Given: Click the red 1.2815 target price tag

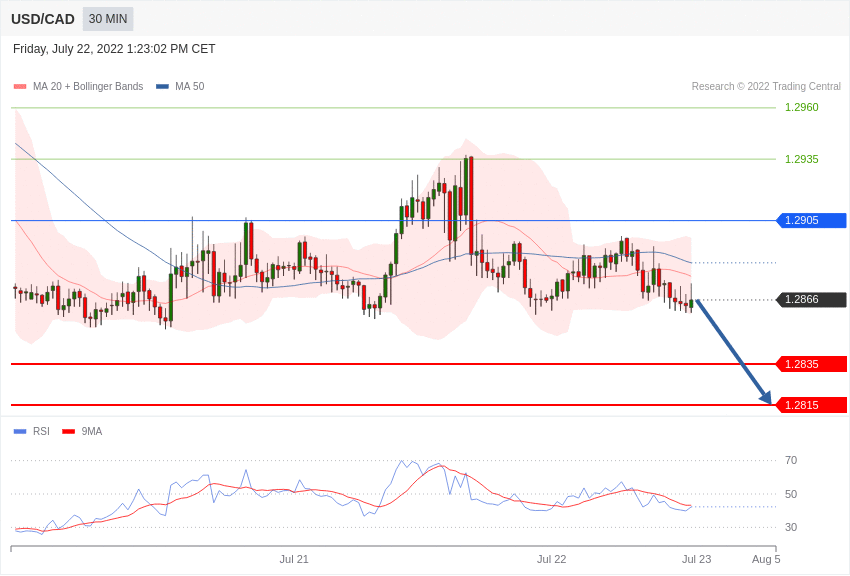Looking at the screenshot, I should pyautogui.click(x=812, y=405).
